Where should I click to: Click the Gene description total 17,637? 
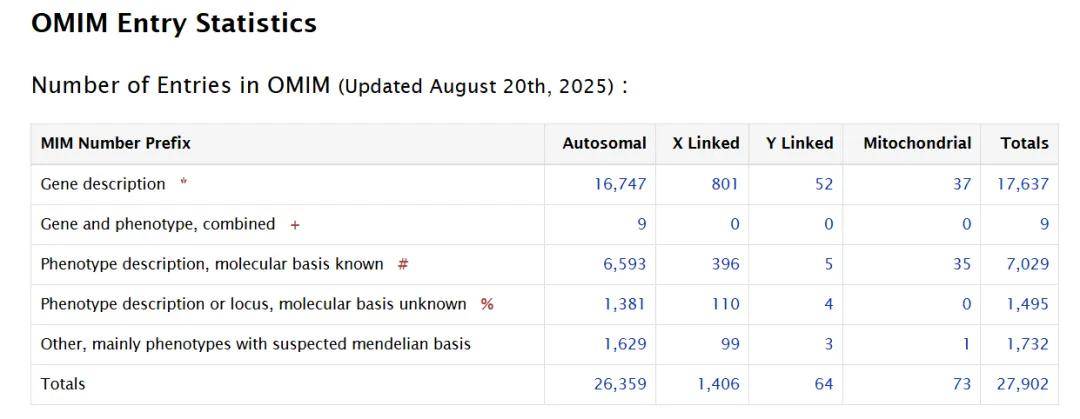(x=1023, y=184)
